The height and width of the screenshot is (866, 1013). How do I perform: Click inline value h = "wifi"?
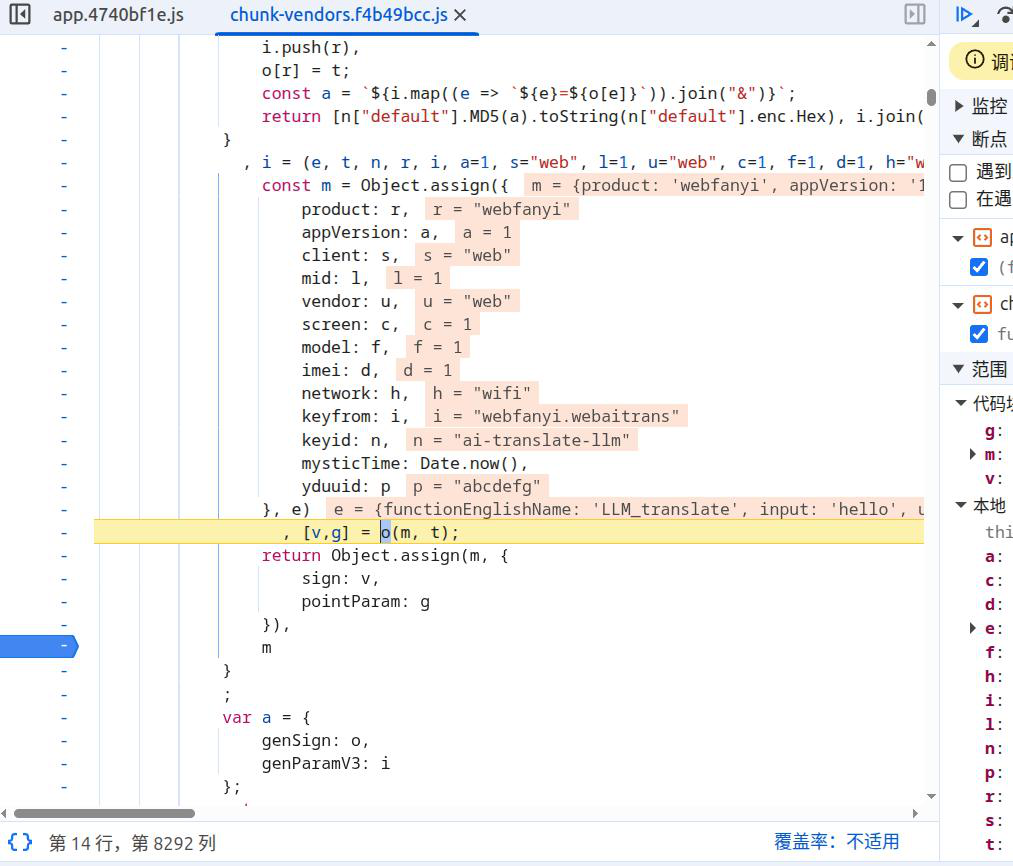tap(482, 393)
